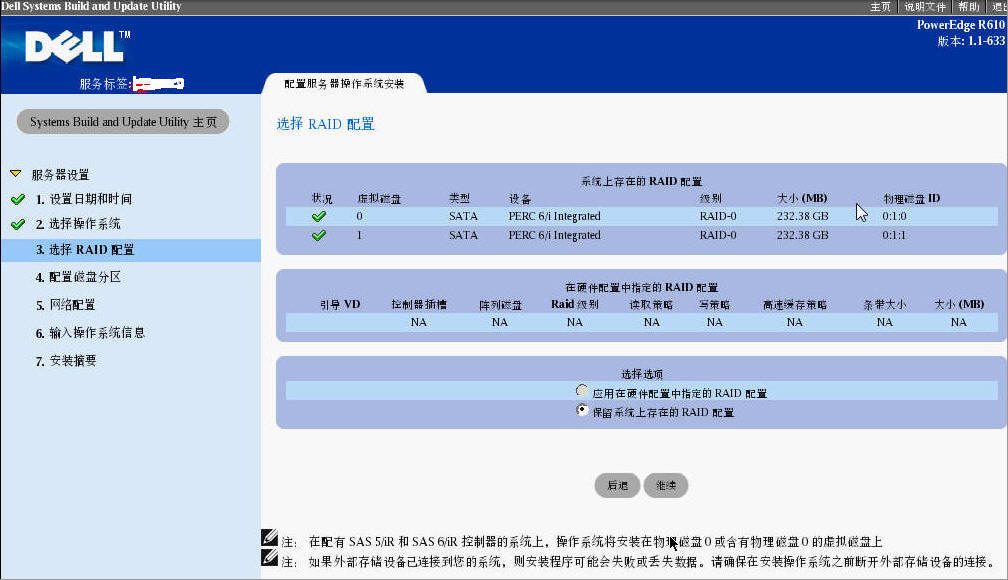Click the PowerEdge R610 model label
Image resolution: width=1008 pixels, height=580 pixels.
point(960,24)
